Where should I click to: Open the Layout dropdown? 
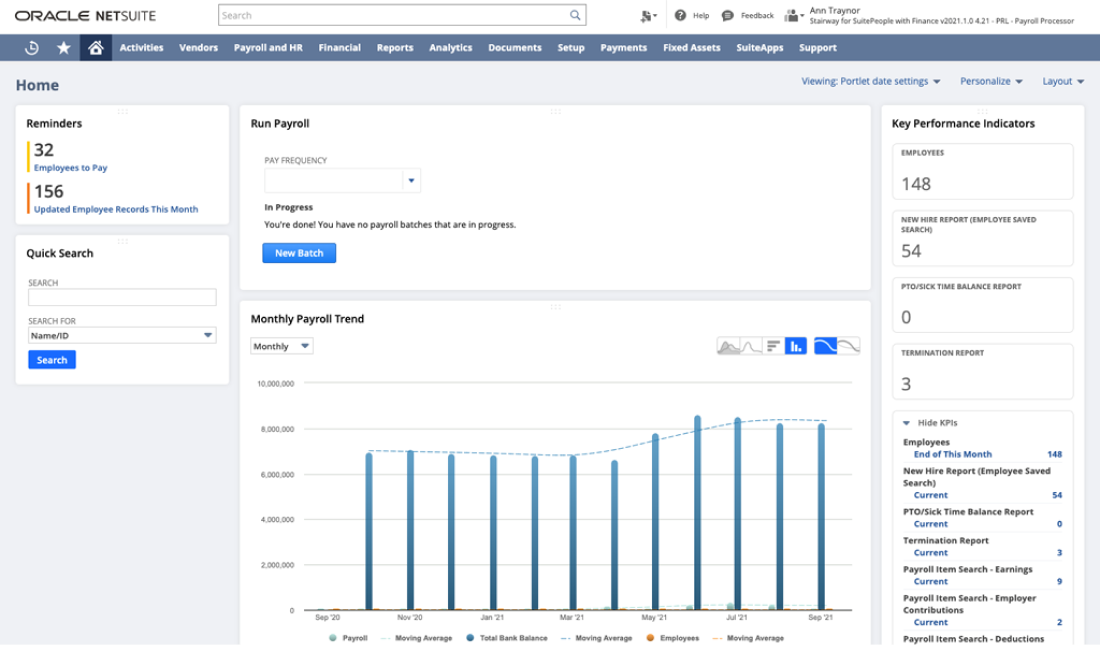tap(1063, 81)
